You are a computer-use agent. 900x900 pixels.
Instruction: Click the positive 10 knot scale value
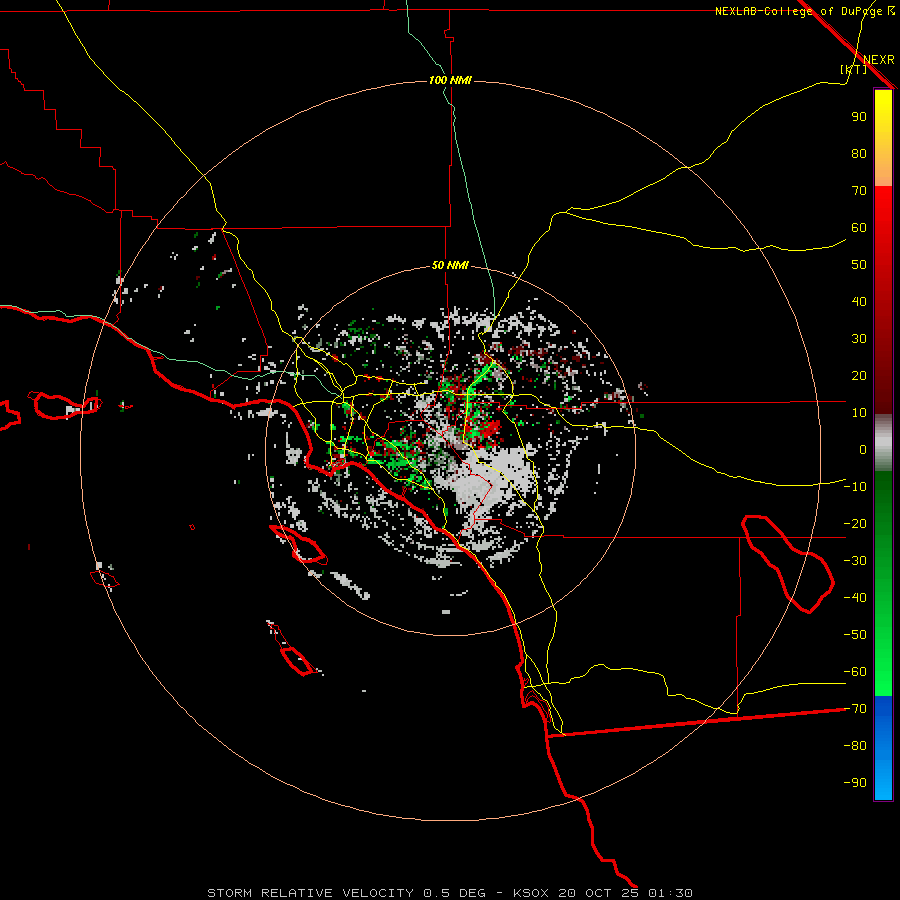(859, 413)
